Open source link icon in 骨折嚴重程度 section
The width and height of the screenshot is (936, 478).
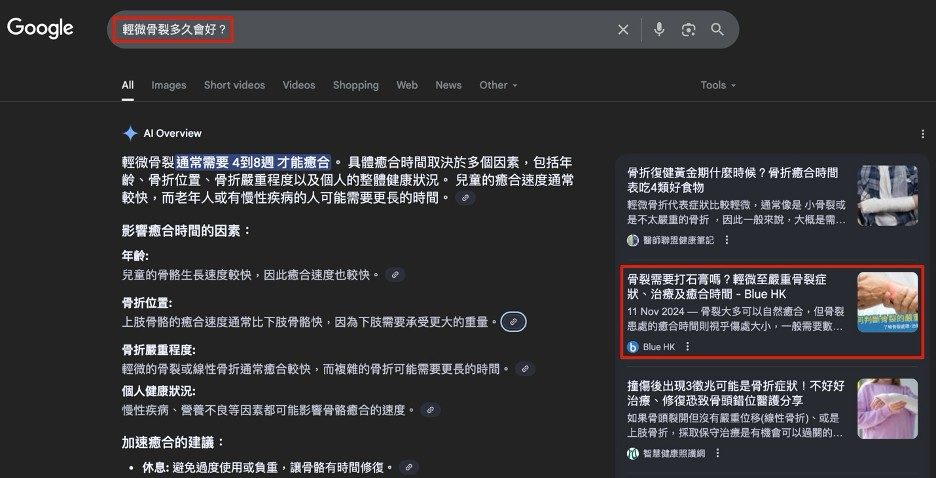(x=525, y=369)
